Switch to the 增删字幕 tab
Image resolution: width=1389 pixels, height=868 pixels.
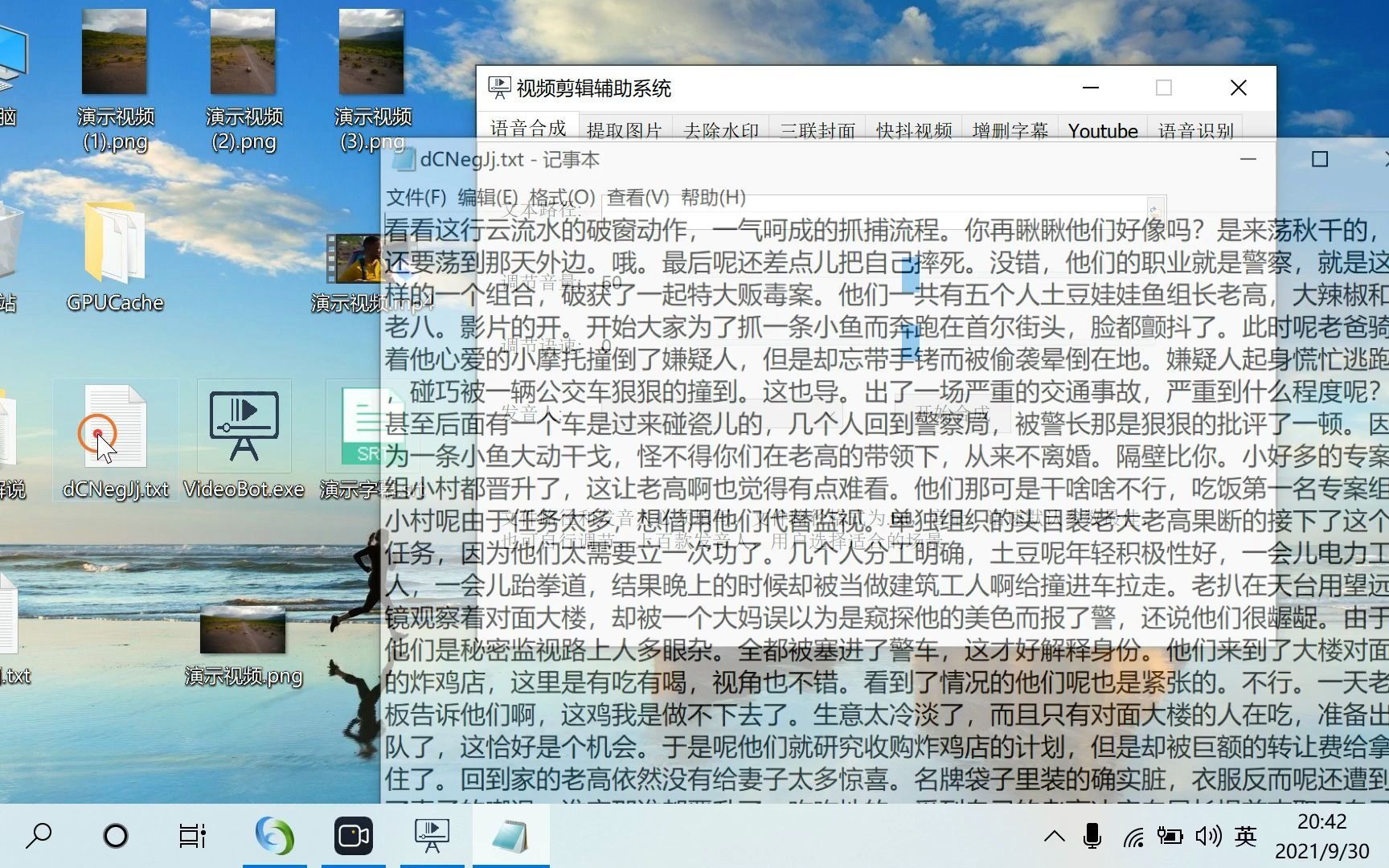[x=1010, y=130]
